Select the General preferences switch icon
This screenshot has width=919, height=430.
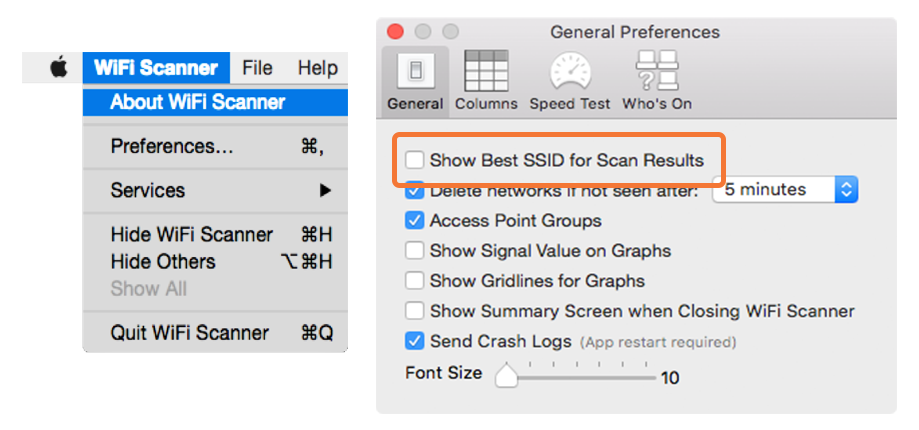click(416, 71)
